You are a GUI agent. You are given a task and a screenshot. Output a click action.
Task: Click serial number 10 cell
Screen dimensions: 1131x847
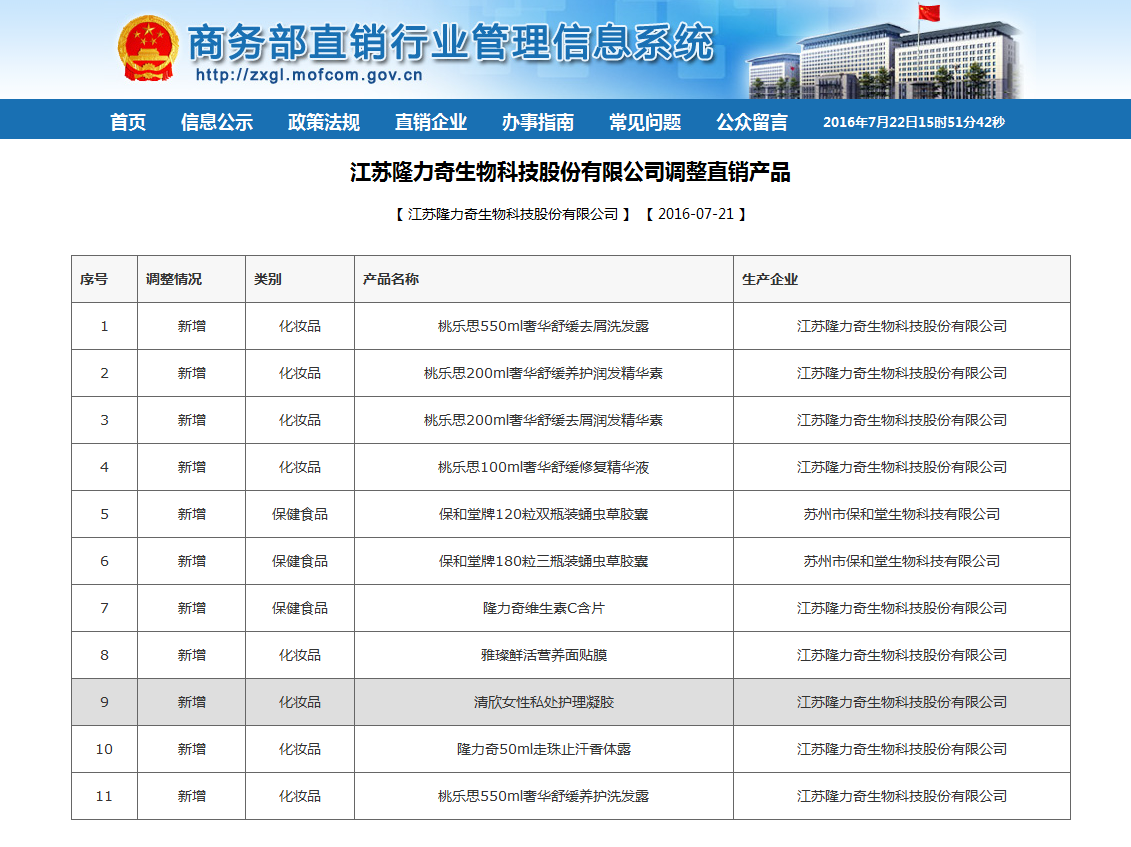(104, 749)
